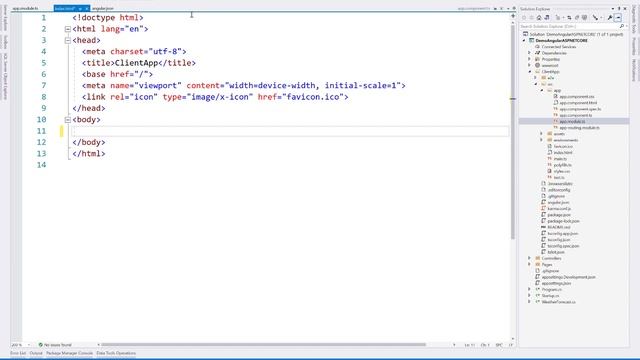Image resolution: width=640 pixels, height=360 pixels.
Task: Expand the environments folder arrow
Action: (542, 140)
